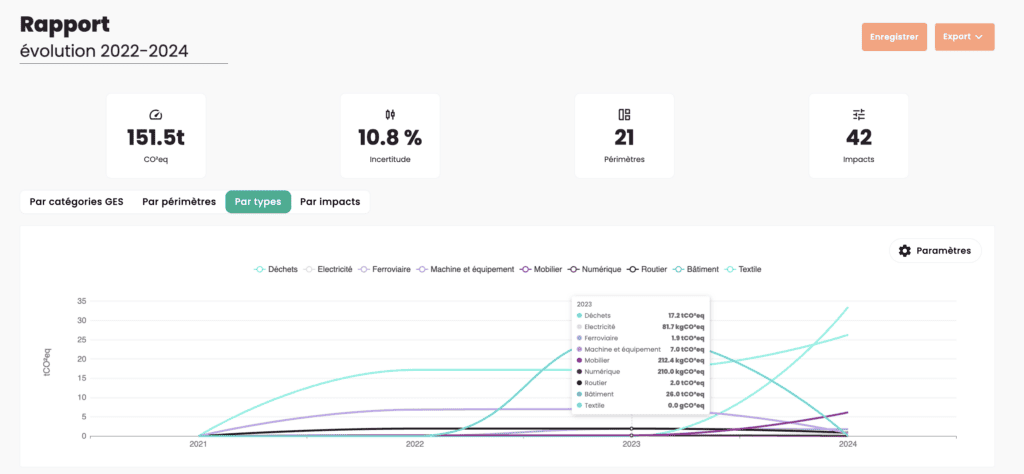Click the Périmètres layout icon
1024x474 pixels.
(624, 115)
